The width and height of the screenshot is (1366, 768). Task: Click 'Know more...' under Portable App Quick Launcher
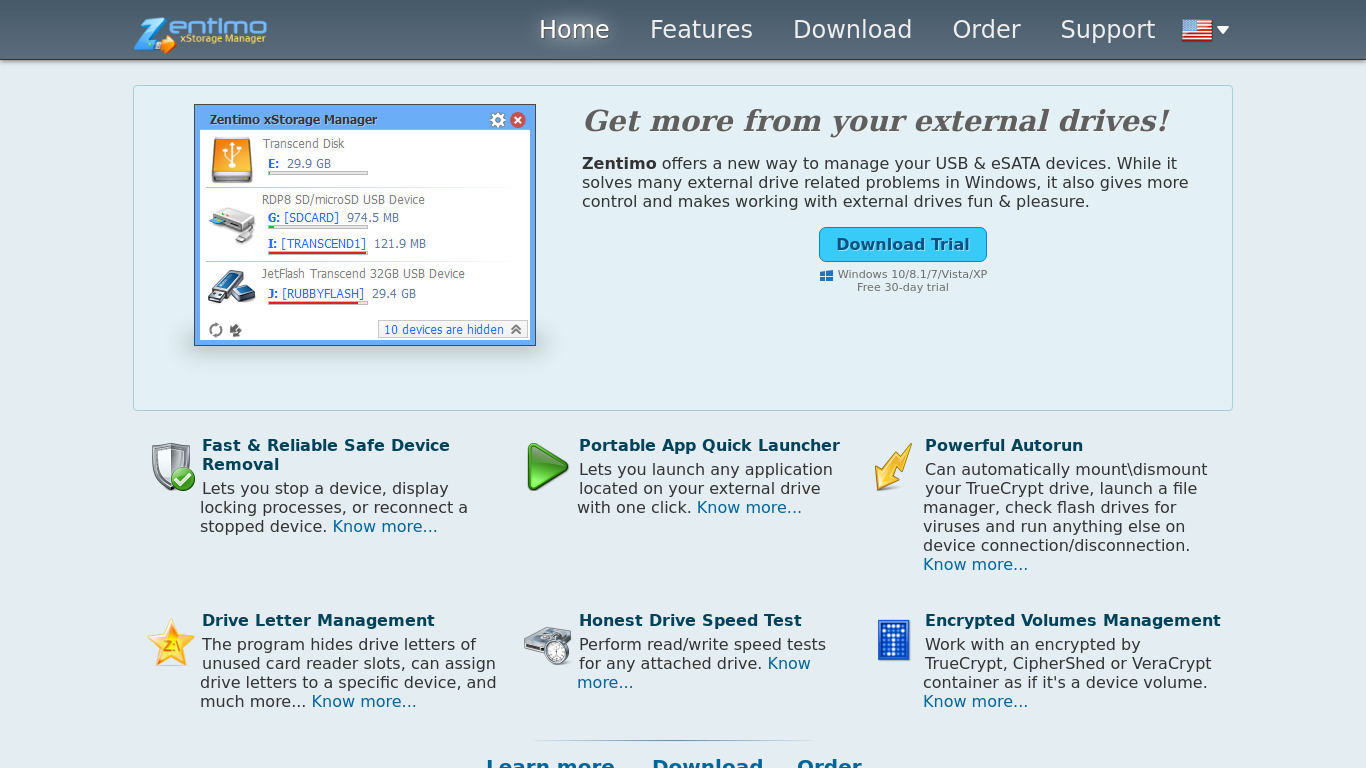pyautogui.click(x=749, y=508)
